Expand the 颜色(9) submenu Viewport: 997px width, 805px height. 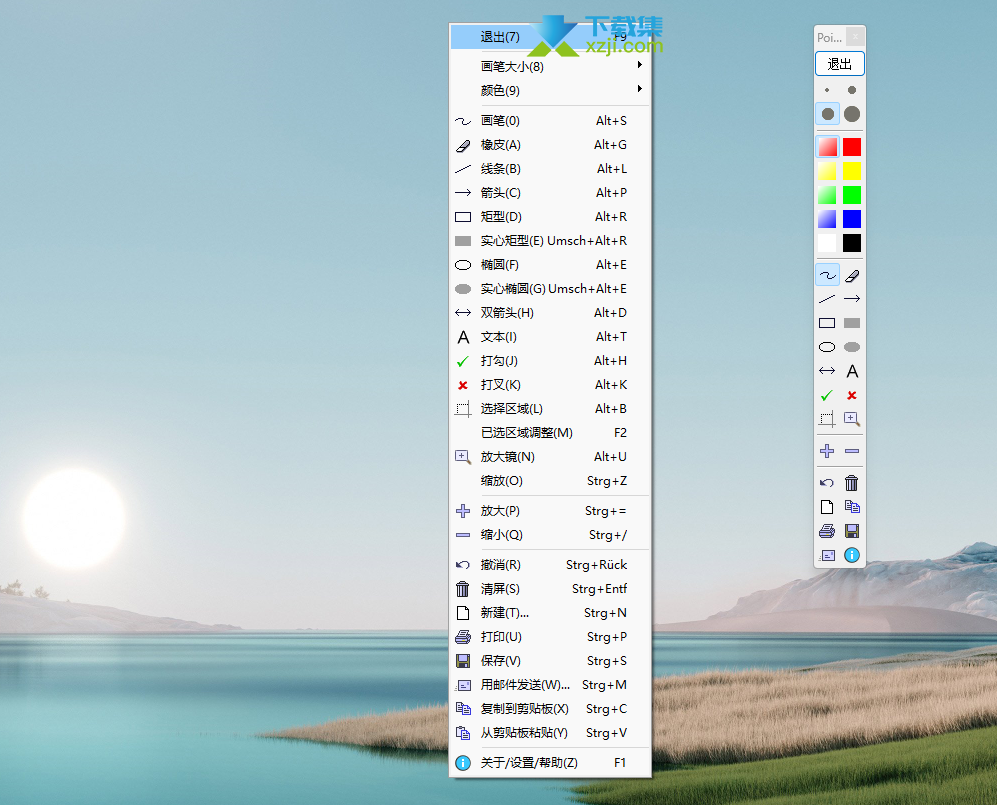(x=550, y=90)
